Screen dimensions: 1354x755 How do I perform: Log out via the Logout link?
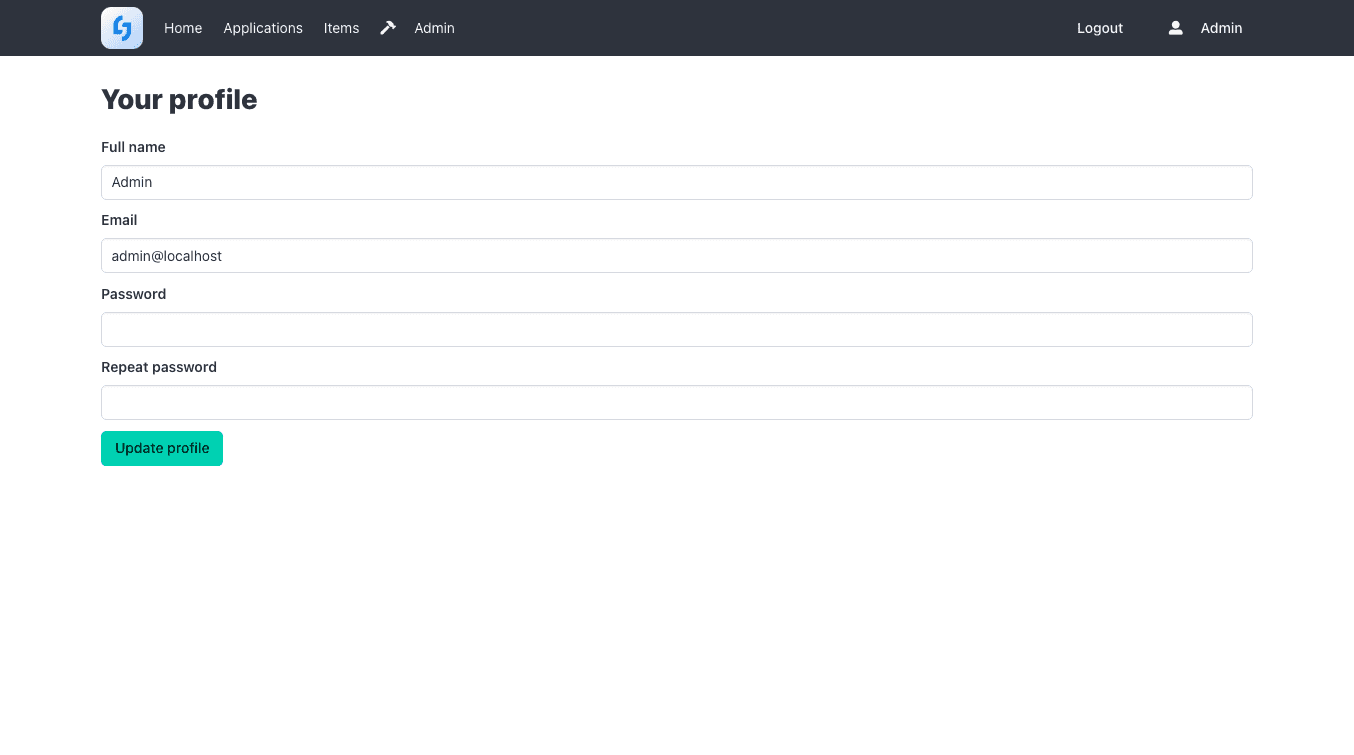tap(1100, 28)
